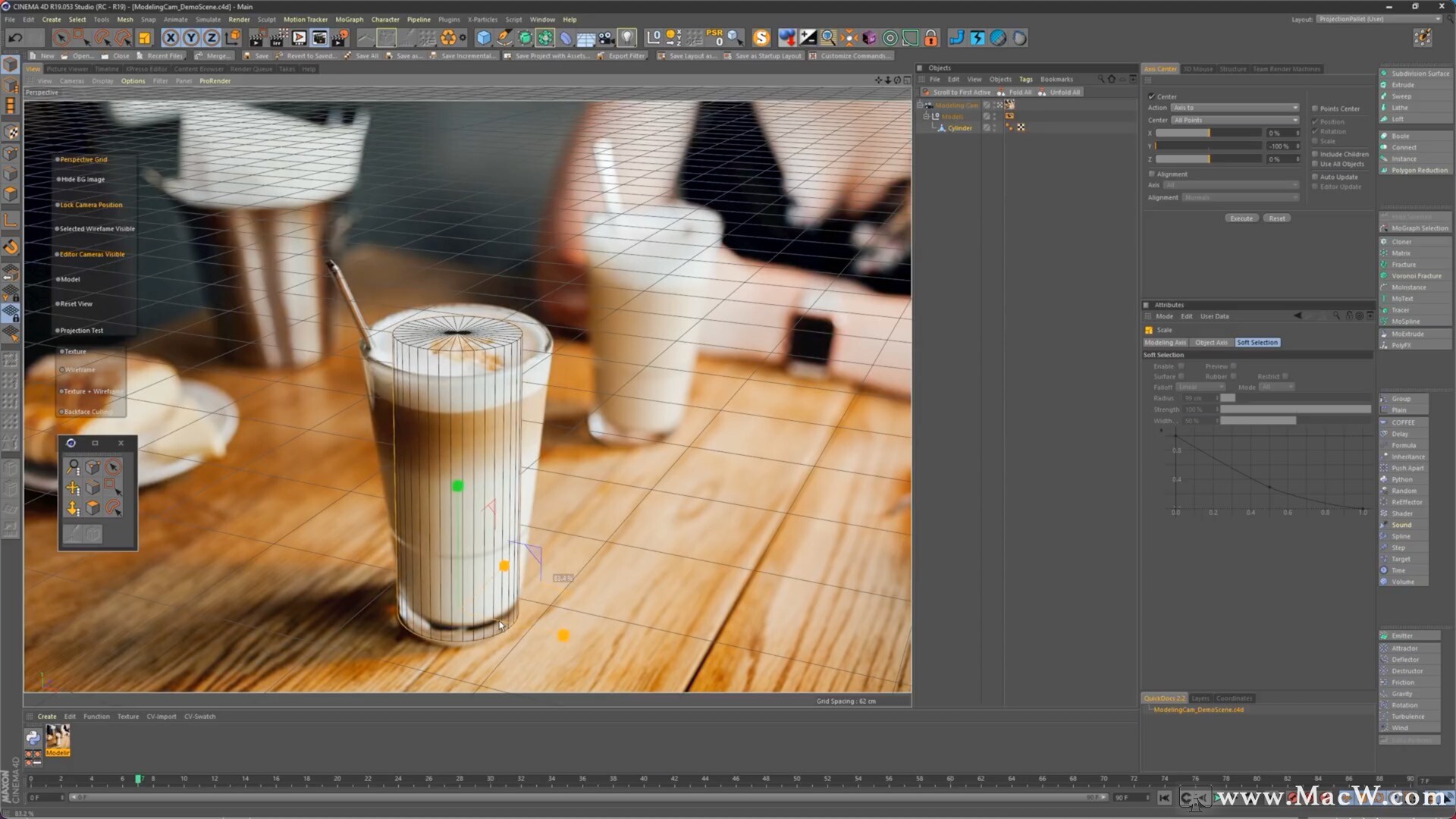The width and height of the screenshot is (1456, 819).
Task: Select the Live Selection arrow tool
Action: point(61,38)
